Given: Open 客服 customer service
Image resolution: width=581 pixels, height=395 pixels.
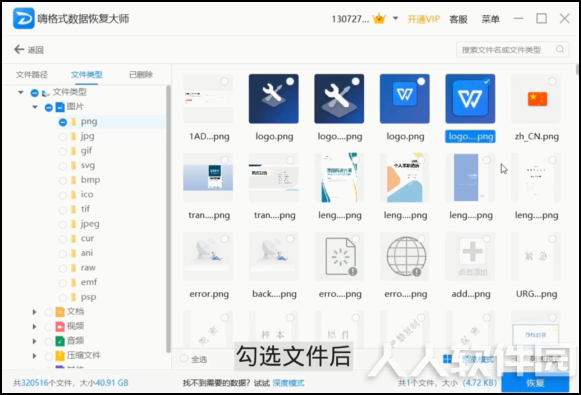Looking at the screenshot, I should pos(458,19).
